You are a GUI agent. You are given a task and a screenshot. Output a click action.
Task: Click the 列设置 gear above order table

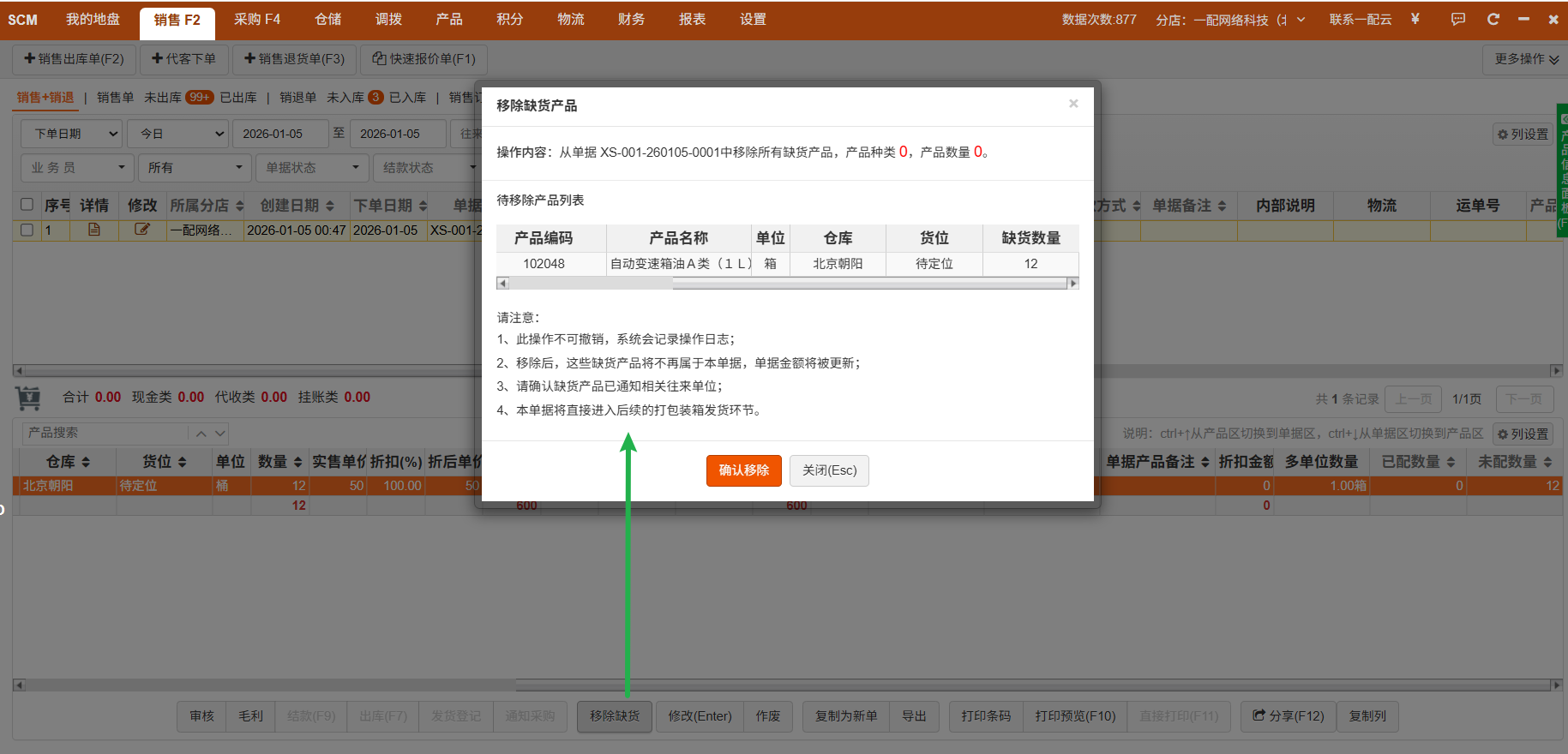click(x=1523, y=134)
